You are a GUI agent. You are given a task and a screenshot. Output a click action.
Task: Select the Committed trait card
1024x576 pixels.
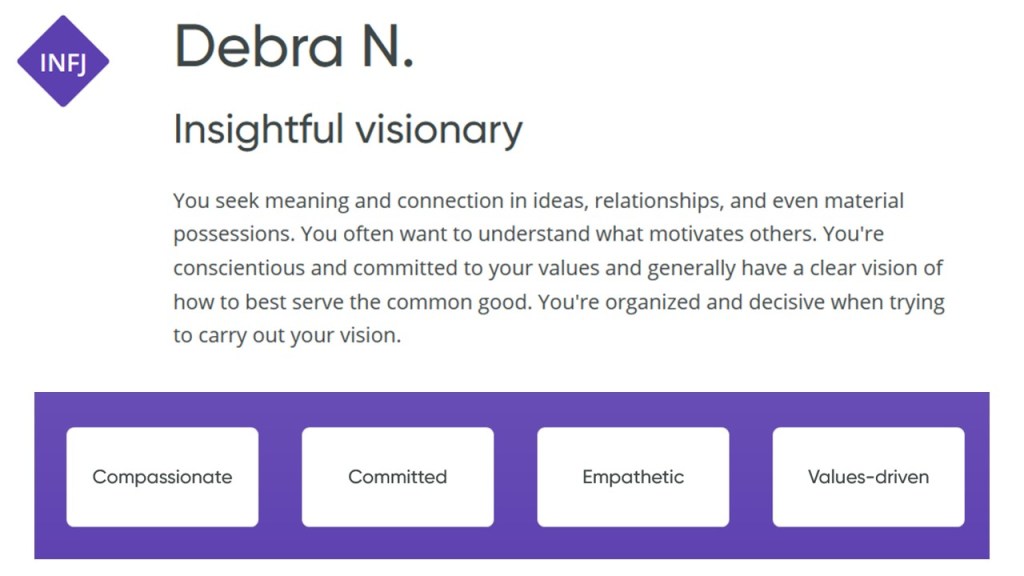point(397,477)
